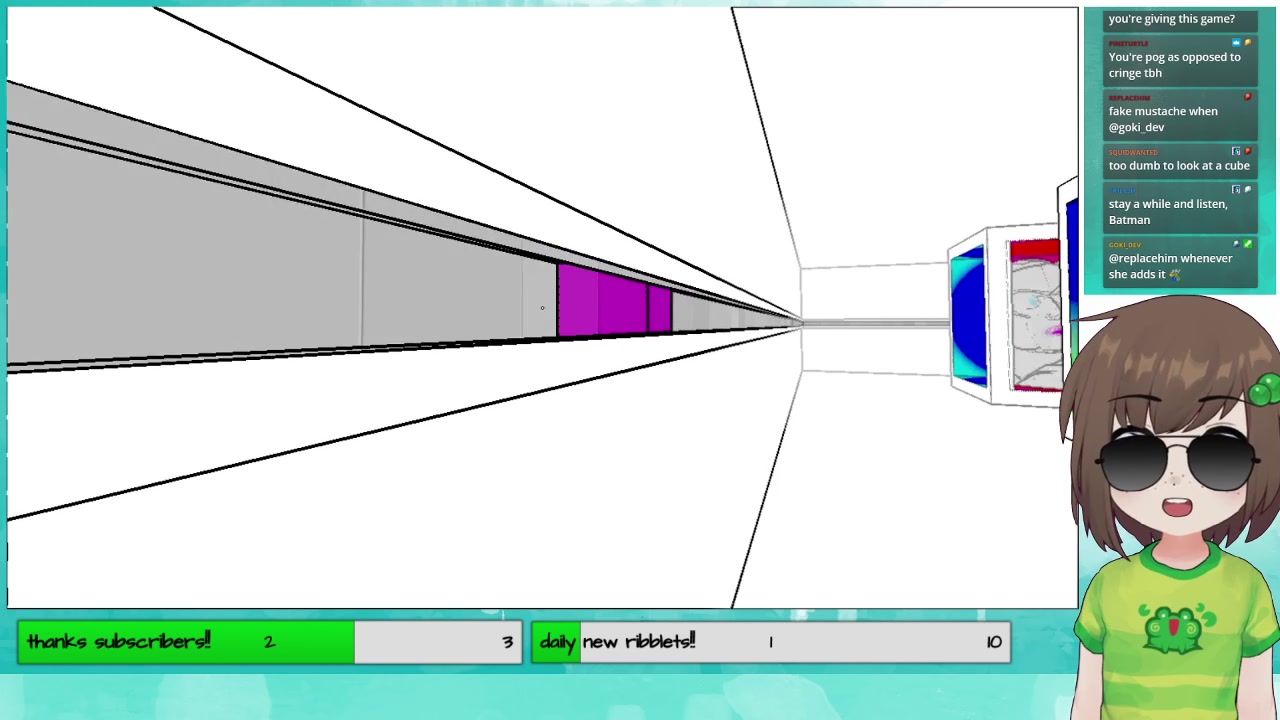Click the 'thanks subscribers!!' progress bar
The image size is (1280, 720).
point(269,642)
